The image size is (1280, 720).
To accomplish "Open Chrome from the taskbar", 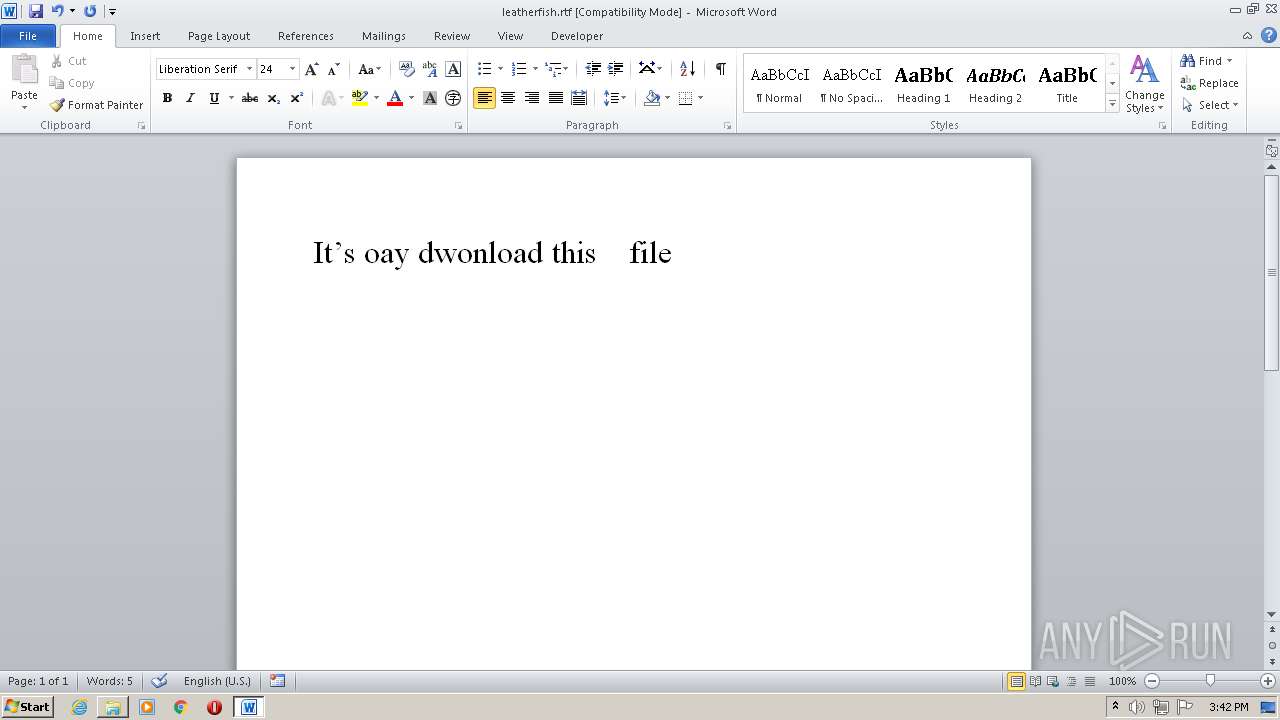I will 181,707.
